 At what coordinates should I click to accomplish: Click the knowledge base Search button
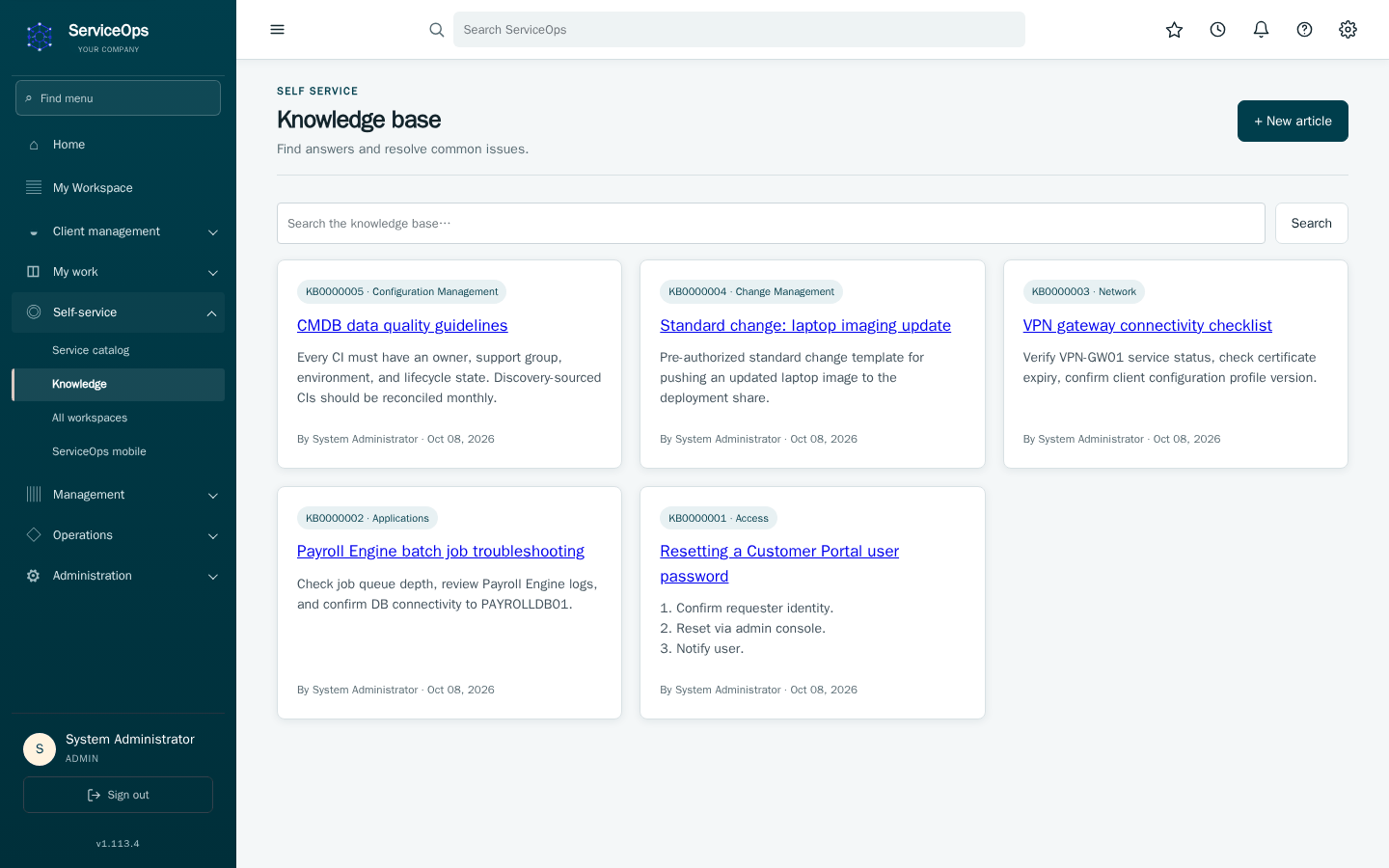coord(1311,223)
